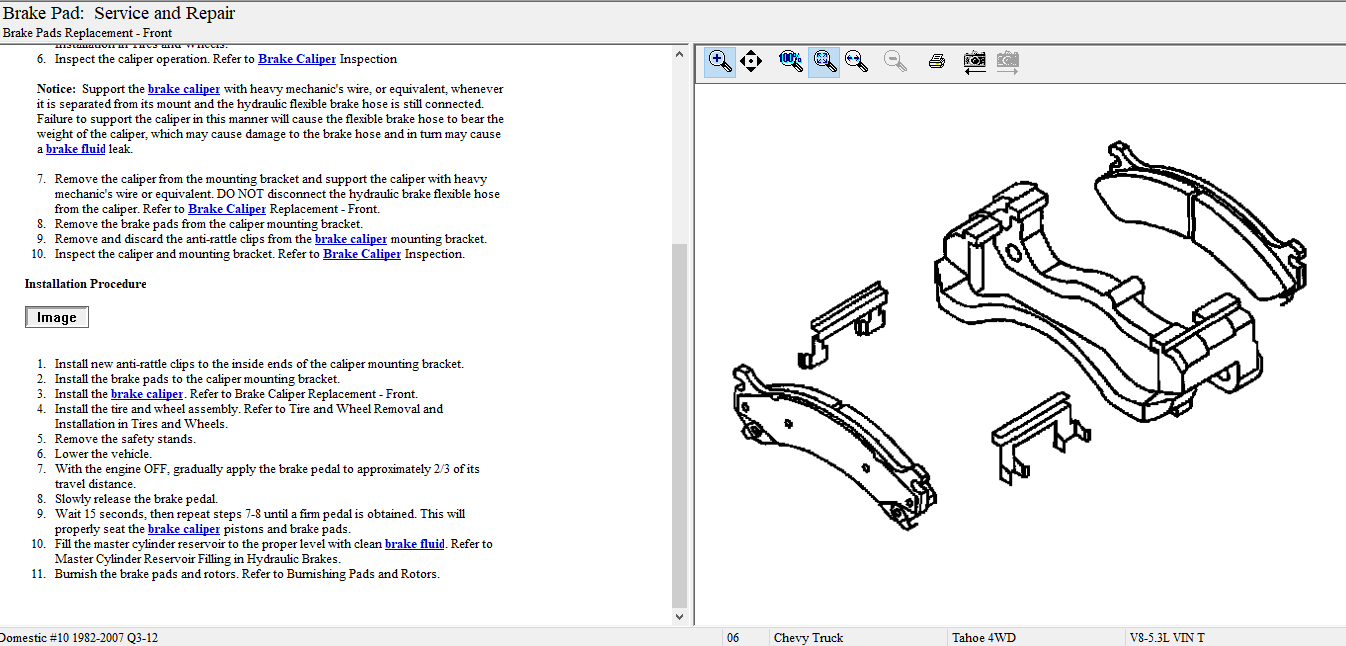Open the Brake Caliper link in step 6

tap(296, 59)
